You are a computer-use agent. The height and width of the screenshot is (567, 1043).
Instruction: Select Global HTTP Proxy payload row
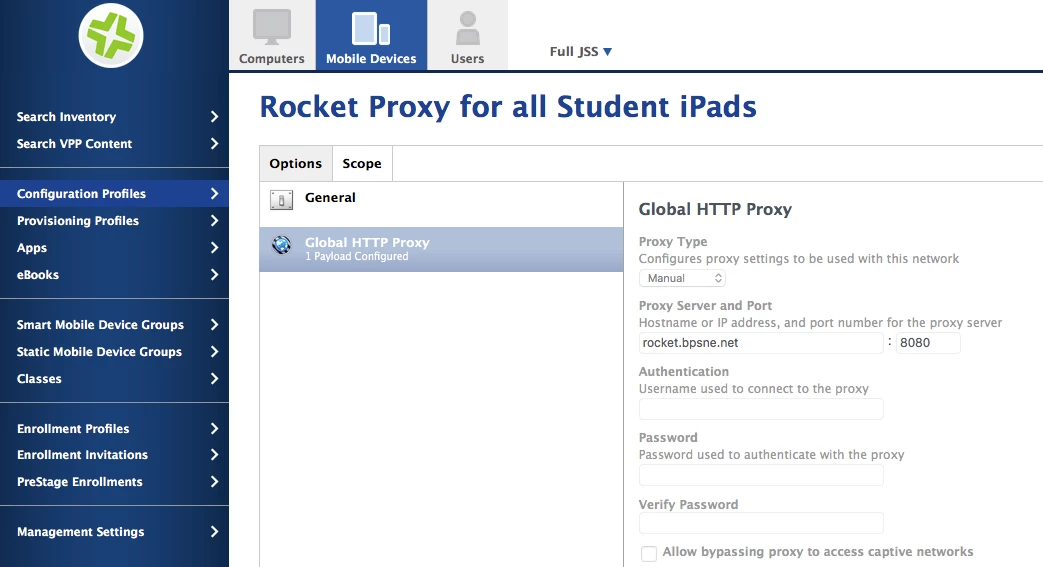pyautogui.click(x=441, y=249)
